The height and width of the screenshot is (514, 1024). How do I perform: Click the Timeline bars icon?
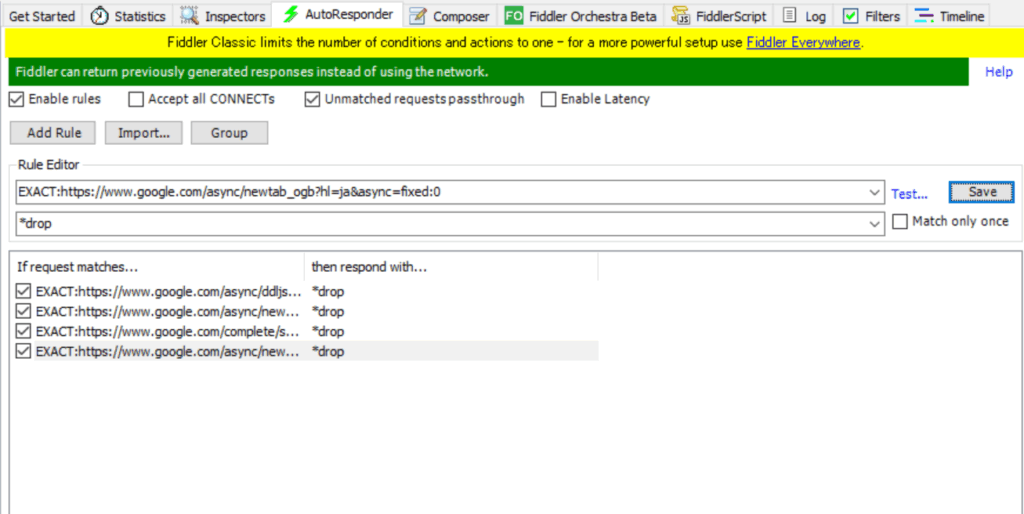[924, 16]
